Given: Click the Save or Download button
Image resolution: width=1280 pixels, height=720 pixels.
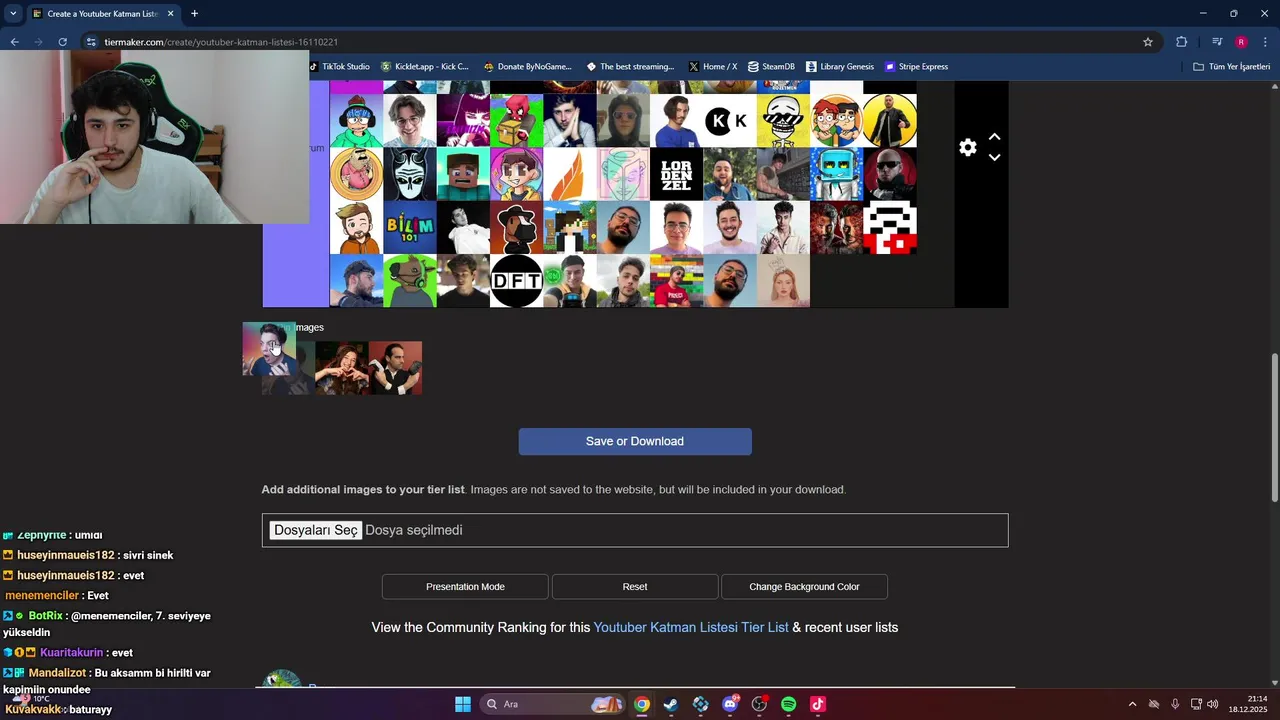Looking at the screenshot, I should tap(635, 441).
